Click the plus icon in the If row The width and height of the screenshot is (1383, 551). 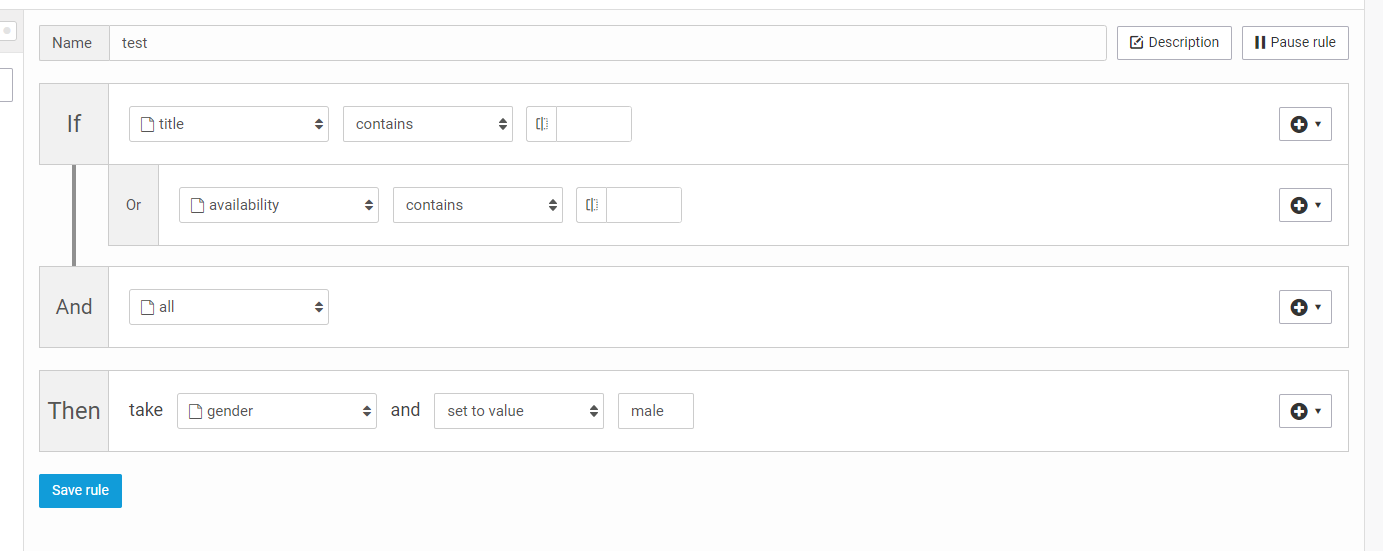click(1299, 124)
